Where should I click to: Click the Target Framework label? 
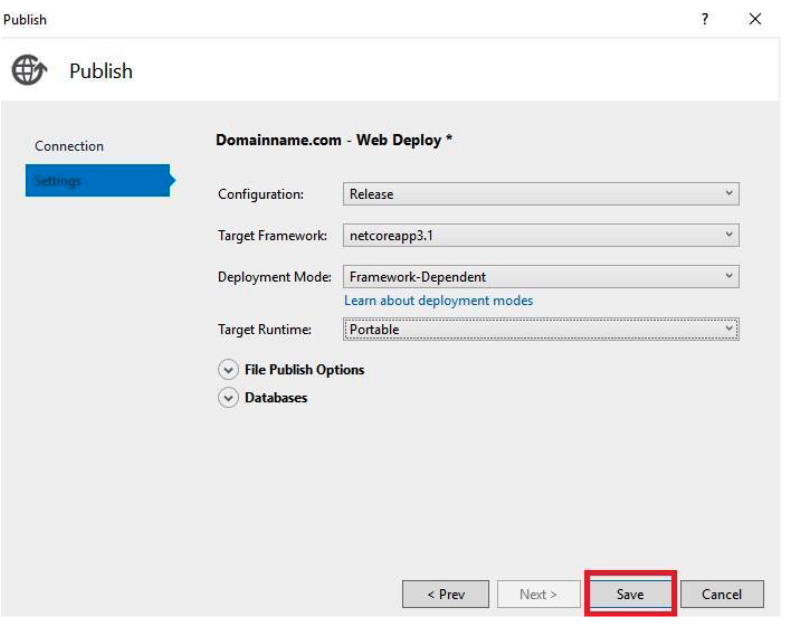272,236
